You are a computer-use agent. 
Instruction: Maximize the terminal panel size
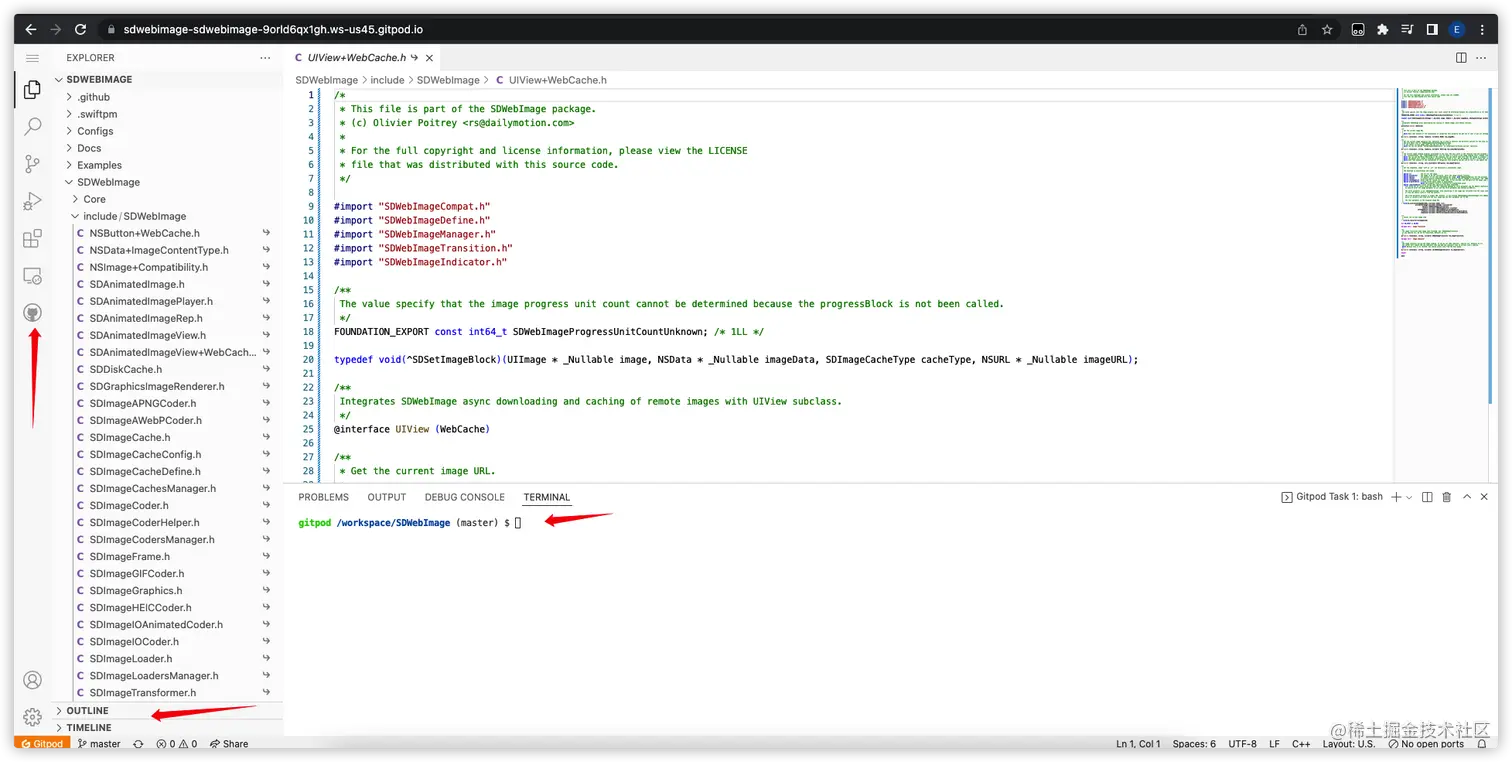[x=1467, y=497]
